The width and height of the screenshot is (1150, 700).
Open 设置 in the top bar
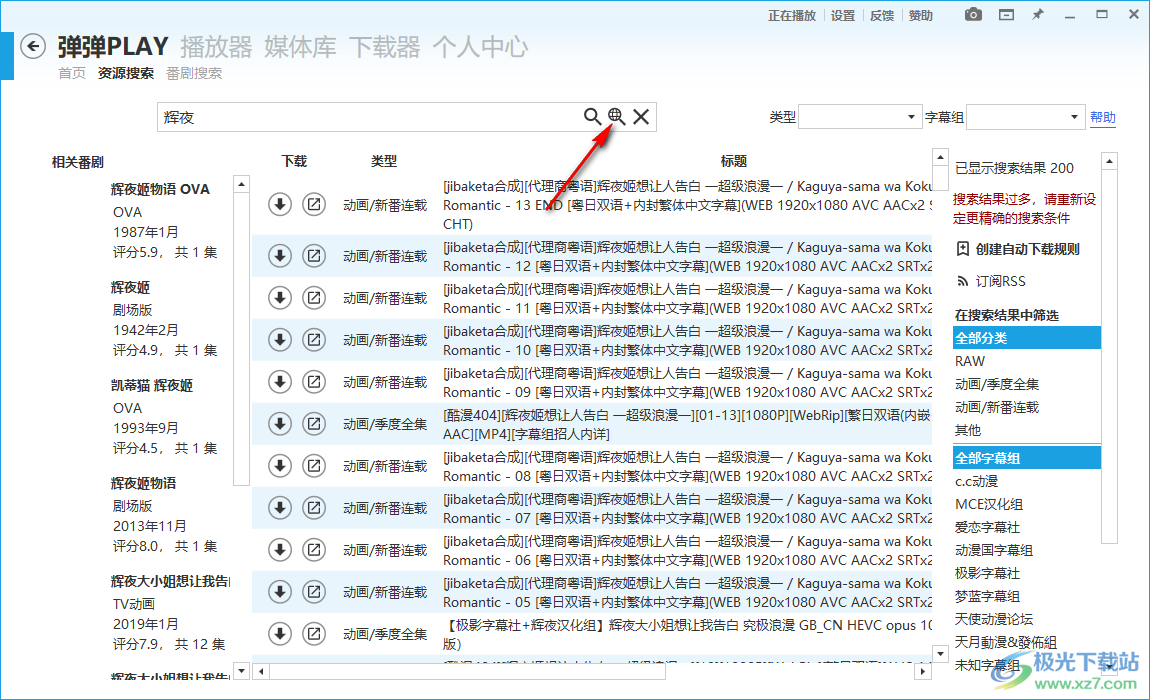(x=843, y=15)
